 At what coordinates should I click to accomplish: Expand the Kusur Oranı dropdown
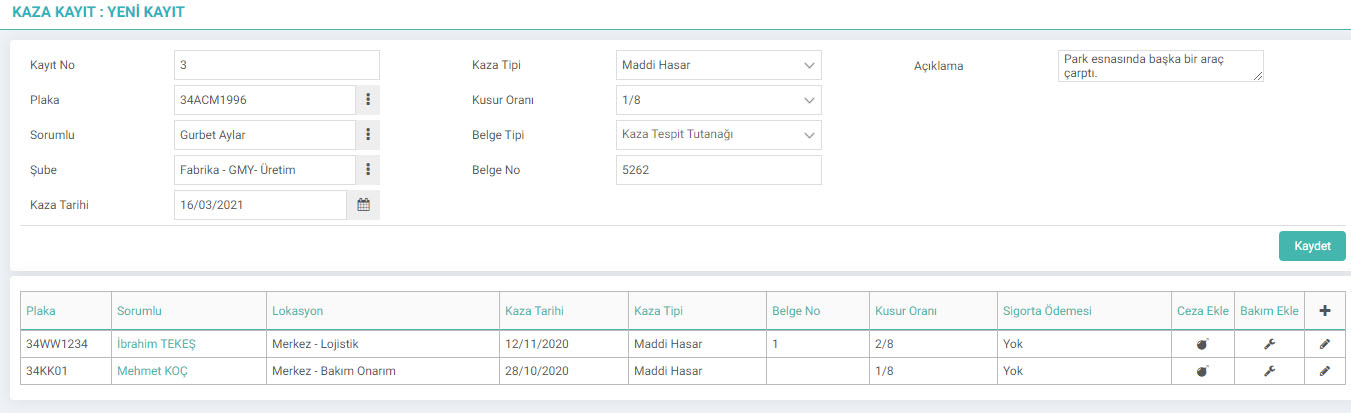click(x=719, y=100)
